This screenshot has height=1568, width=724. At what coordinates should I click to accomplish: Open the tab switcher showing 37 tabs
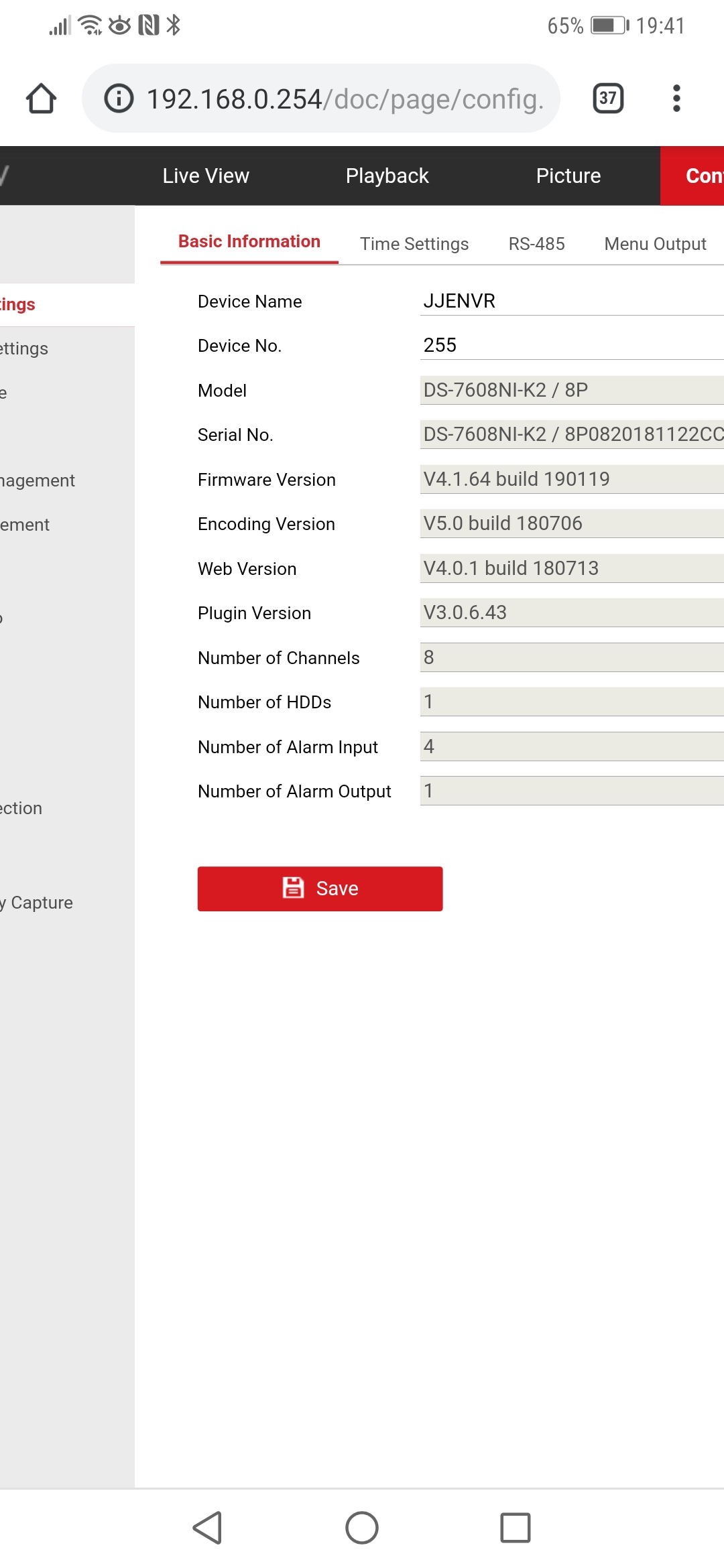[x=608, y=99]
